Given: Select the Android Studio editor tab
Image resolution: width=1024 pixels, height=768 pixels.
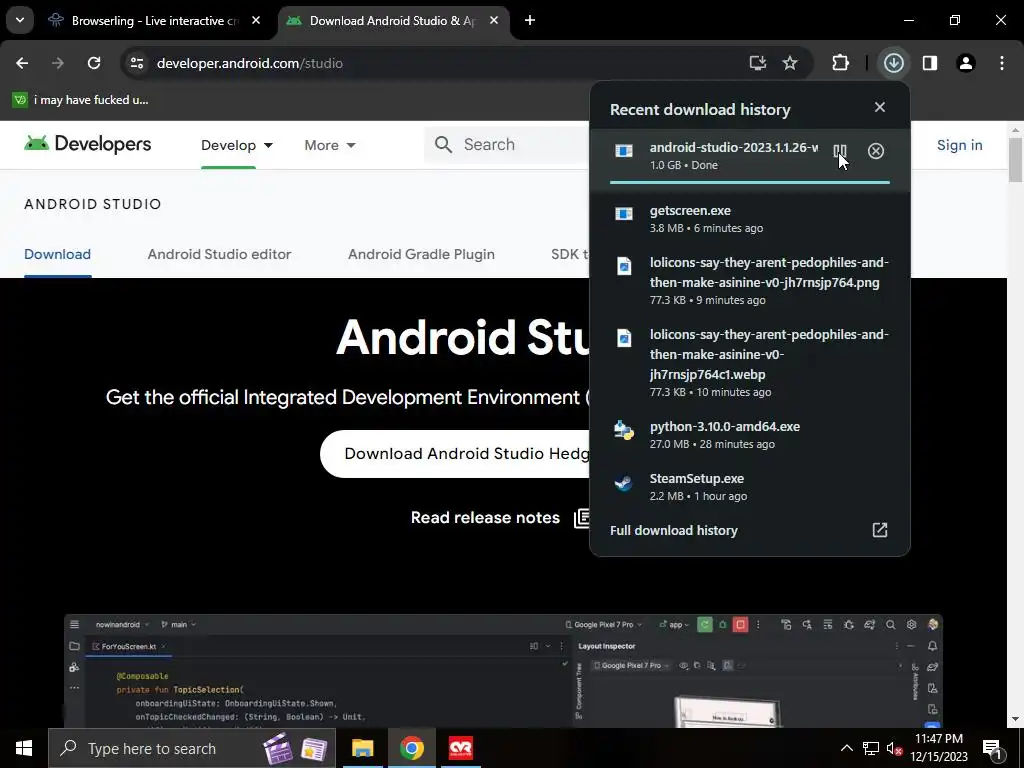Looking at the screenshot, I should [219, 254].
